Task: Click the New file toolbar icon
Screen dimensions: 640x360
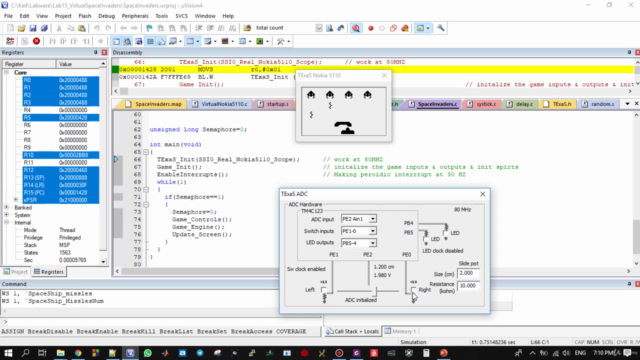Action: (10, 28)
